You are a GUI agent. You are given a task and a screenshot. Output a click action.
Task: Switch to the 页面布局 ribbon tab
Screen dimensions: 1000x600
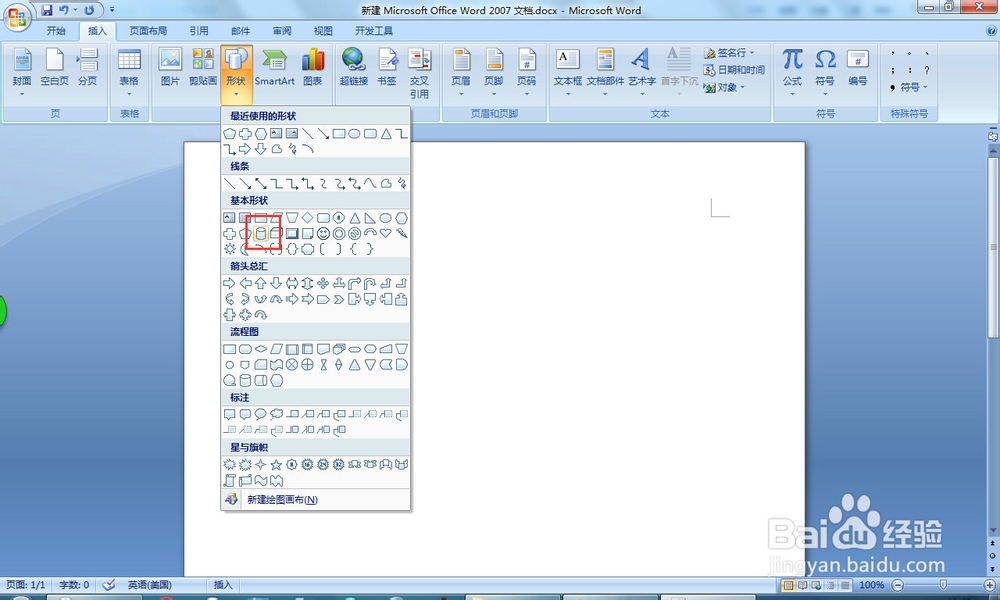tap(148, 30)
